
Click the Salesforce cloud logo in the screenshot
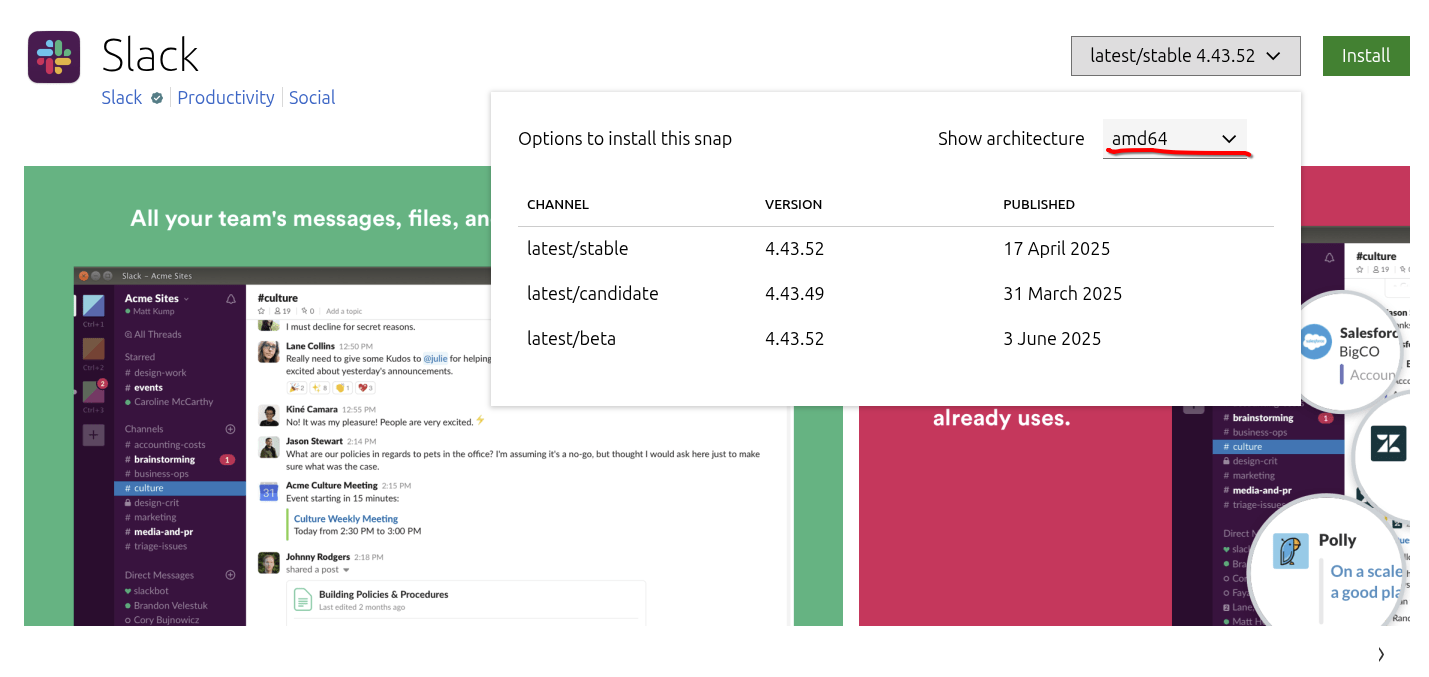click(x=1316, y=342)
